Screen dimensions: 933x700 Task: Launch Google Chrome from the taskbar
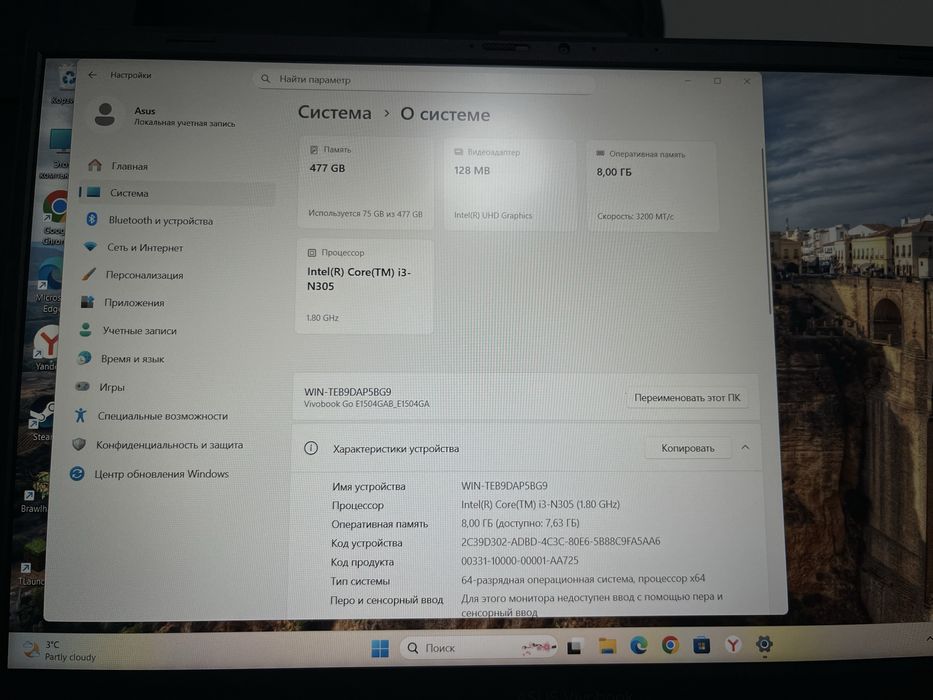pyautogui.click(x=670, y=645)
